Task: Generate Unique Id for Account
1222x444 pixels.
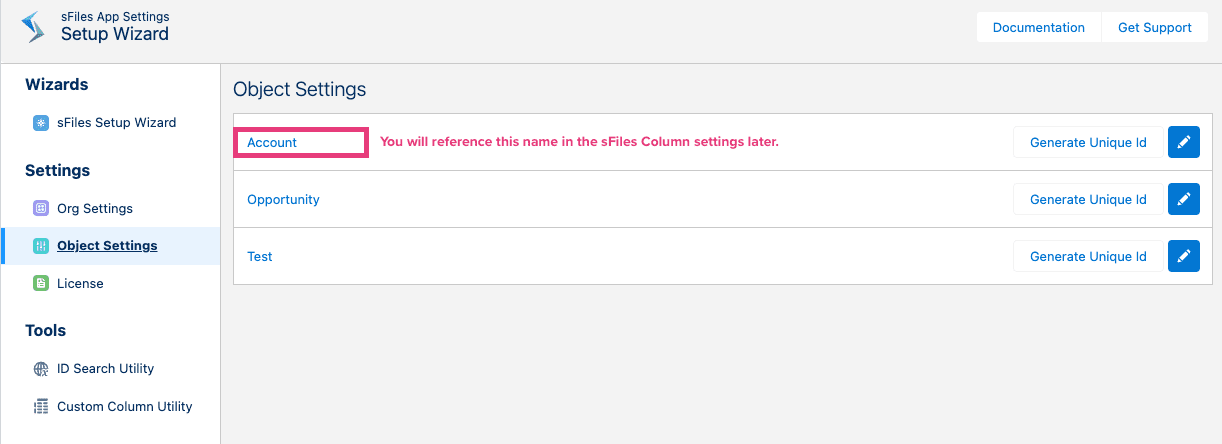Action: pos(1088,142)
